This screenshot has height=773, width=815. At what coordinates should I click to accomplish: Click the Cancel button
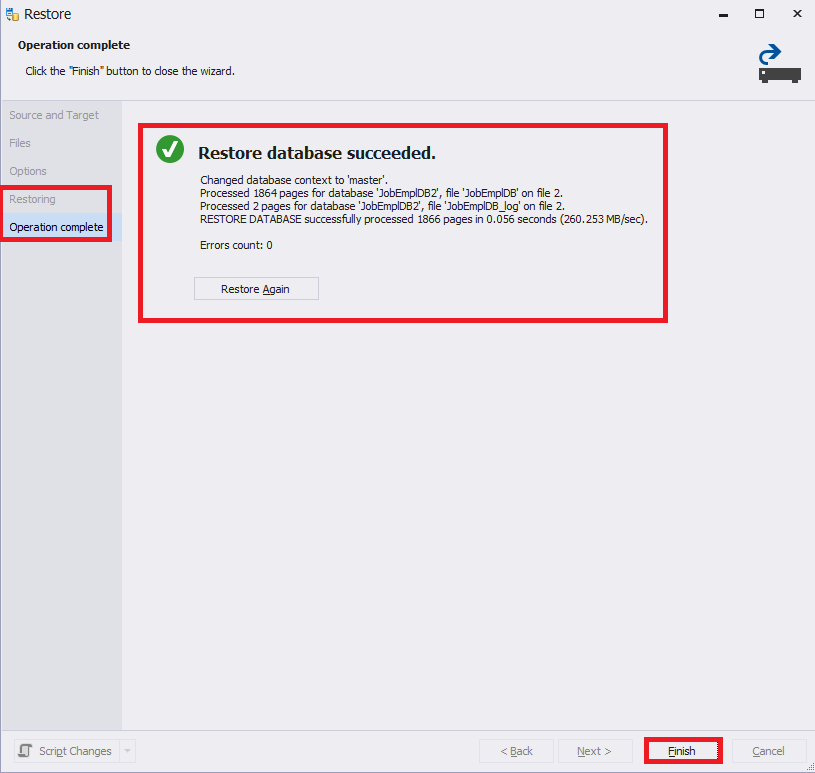[768, 751]
